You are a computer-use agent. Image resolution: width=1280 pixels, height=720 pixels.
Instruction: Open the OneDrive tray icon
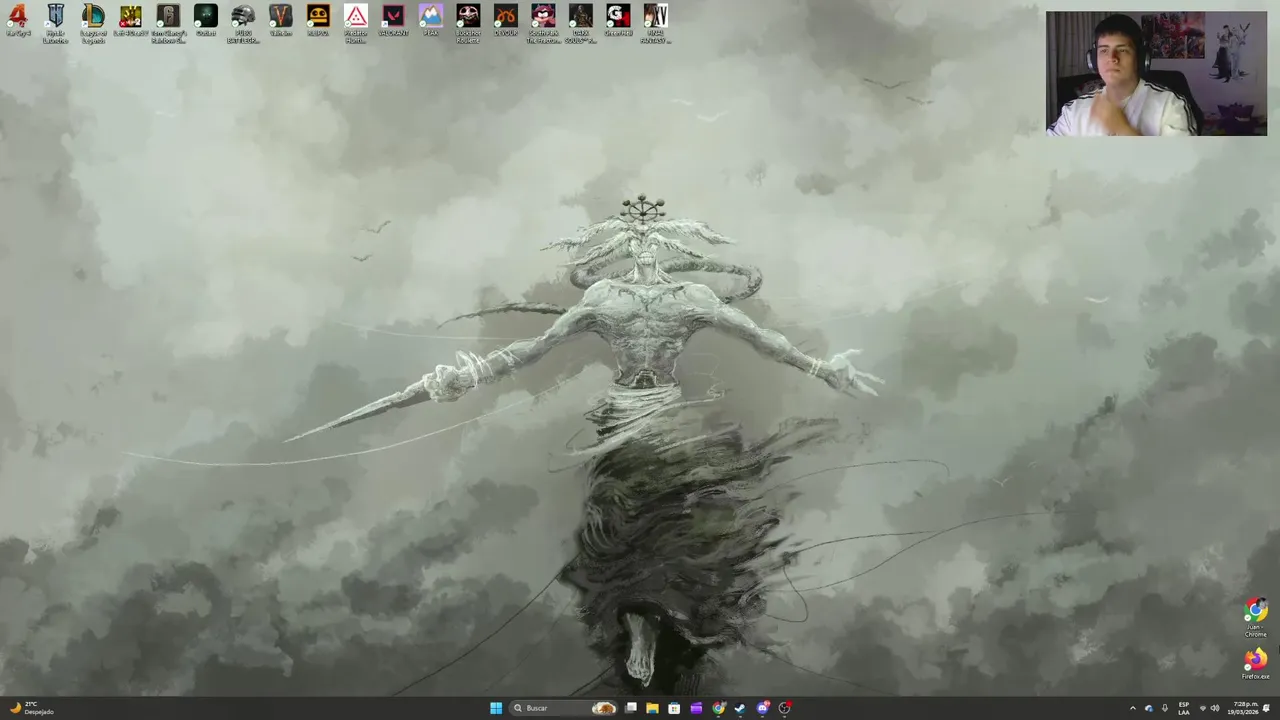pyautogui.click(x=1148, y=708)
